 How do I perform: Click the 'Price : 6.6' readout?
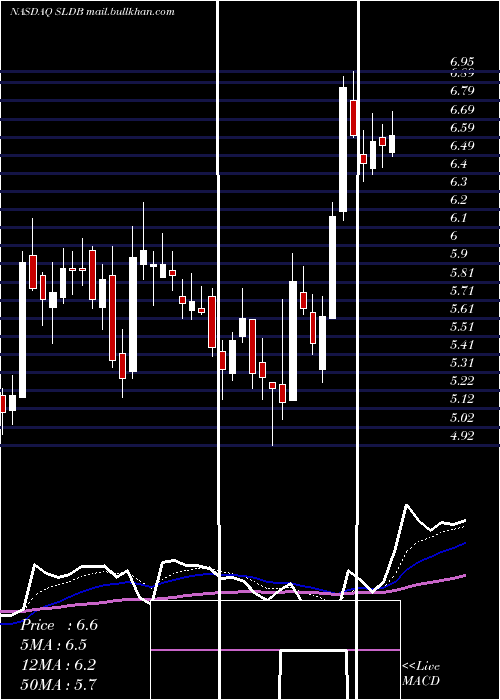coord(59,625)
